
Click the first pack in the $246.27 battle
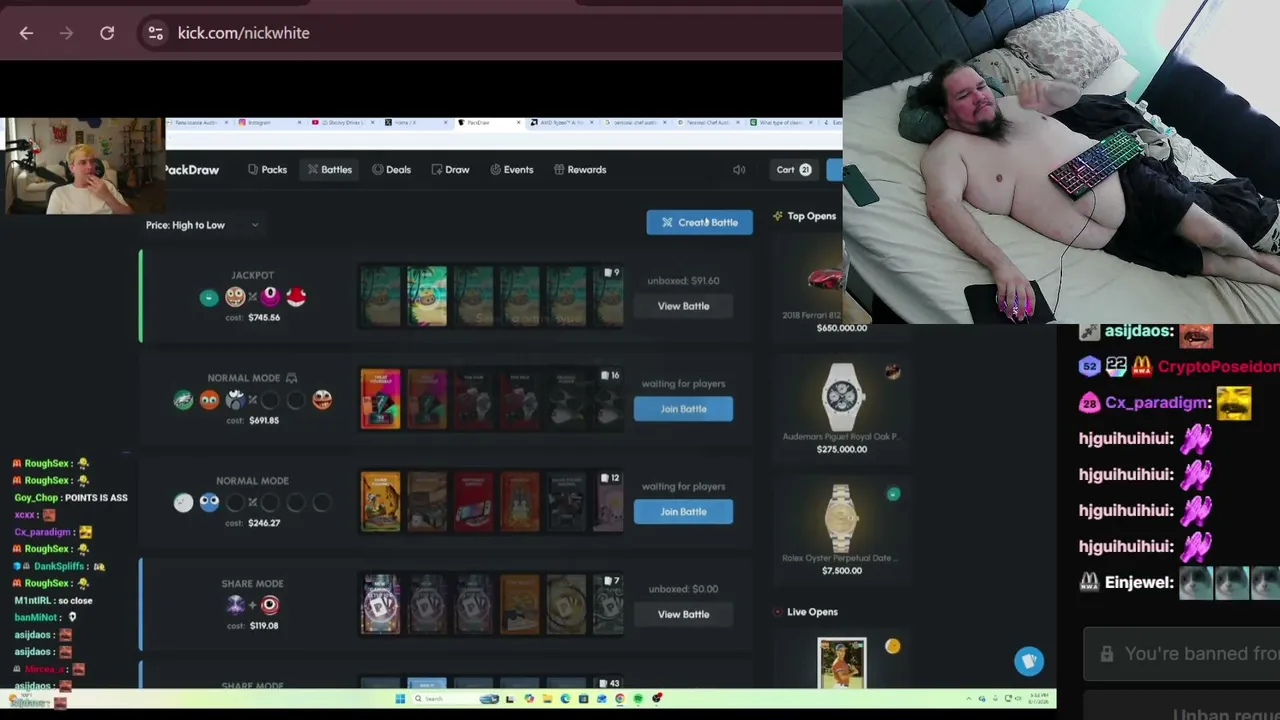(x=380, y=502)
